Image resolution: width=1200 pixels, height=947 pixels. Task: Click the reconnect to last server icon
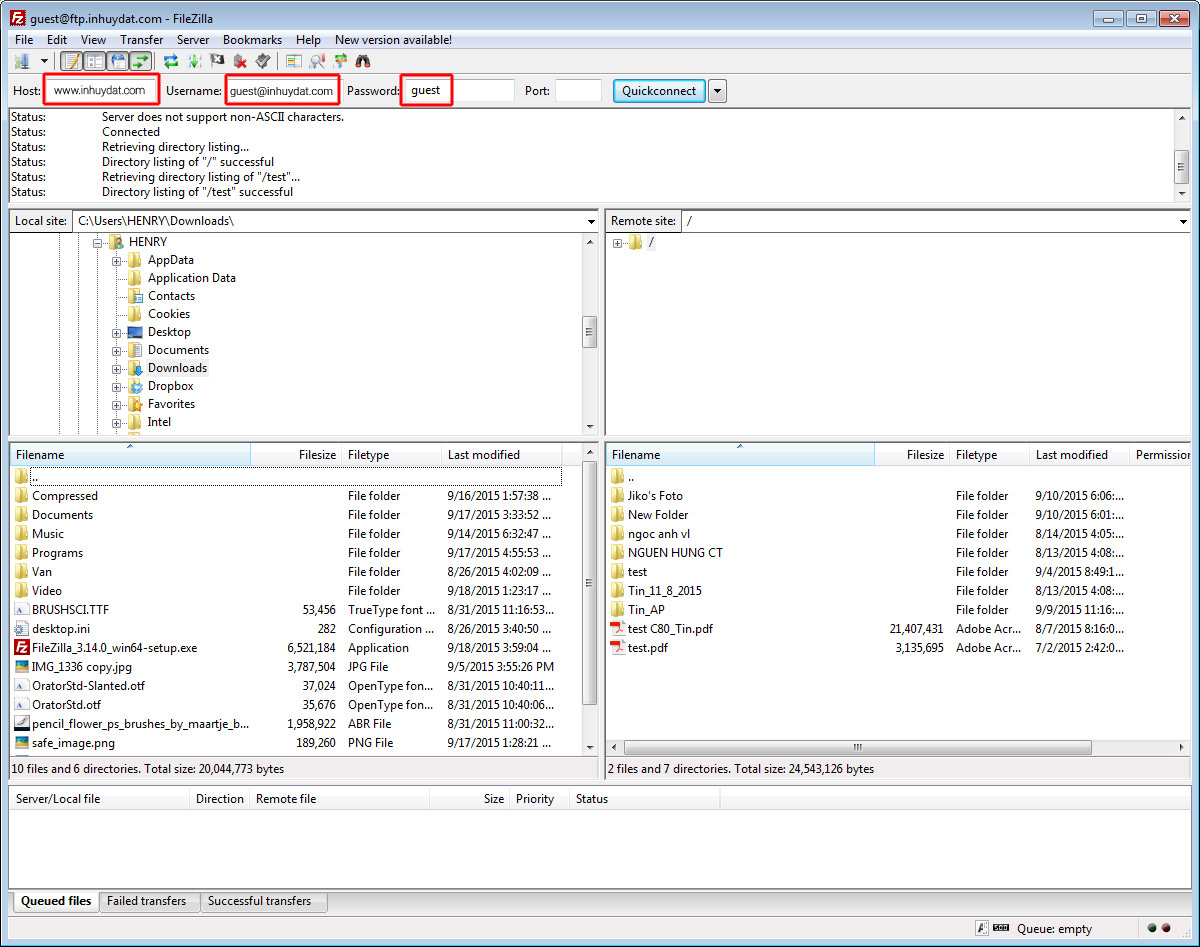(262, 62)
